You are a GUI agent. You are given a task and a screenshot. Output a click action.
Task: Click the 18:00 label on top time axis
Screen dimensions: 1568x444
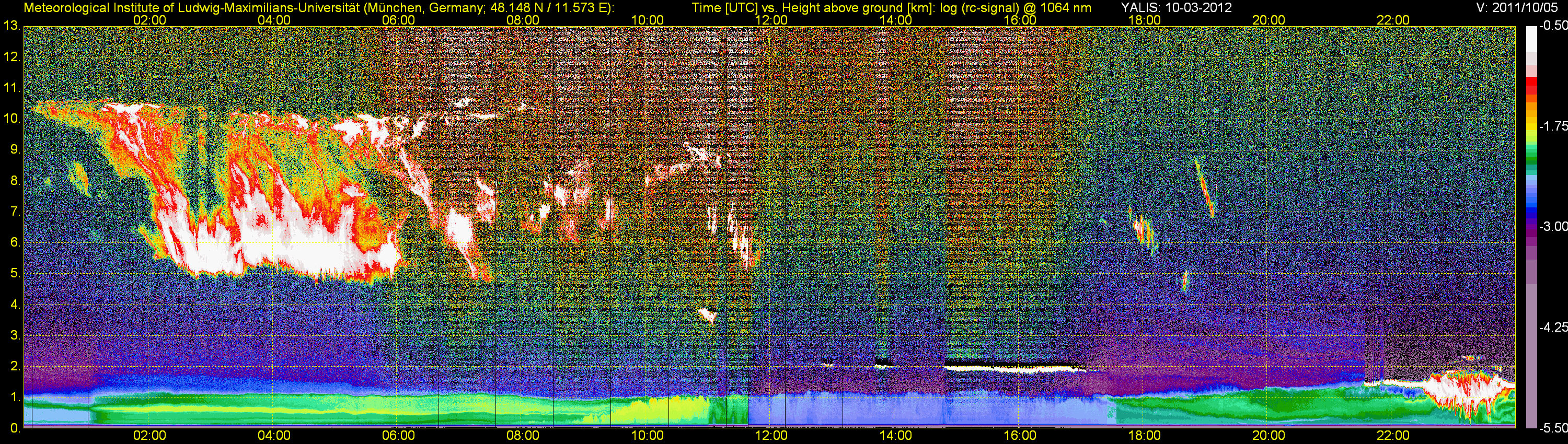[x=1144, y=20]
